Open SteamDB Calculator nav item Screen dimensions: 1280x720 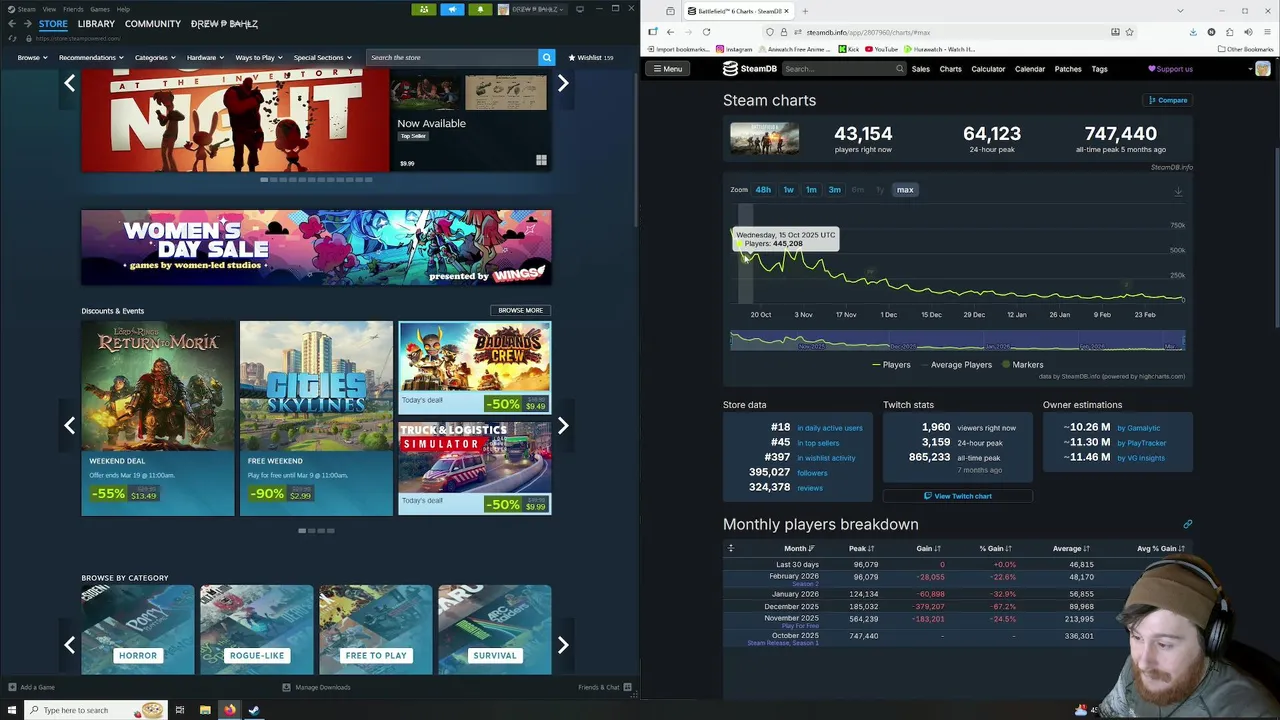tap(988, 69)
